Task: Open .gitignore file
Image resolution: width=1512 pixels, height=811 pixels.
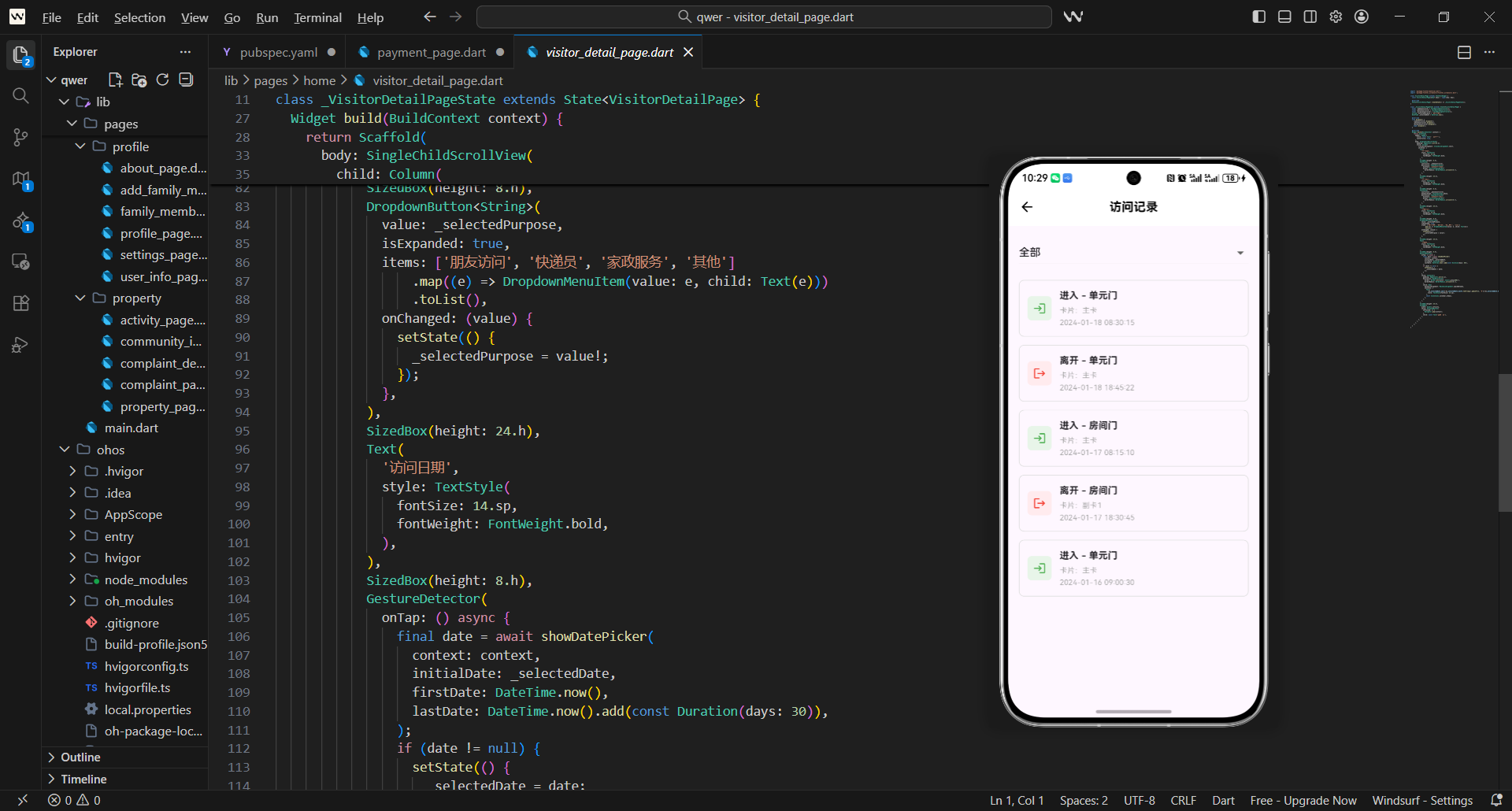Action: pos(132,623)
